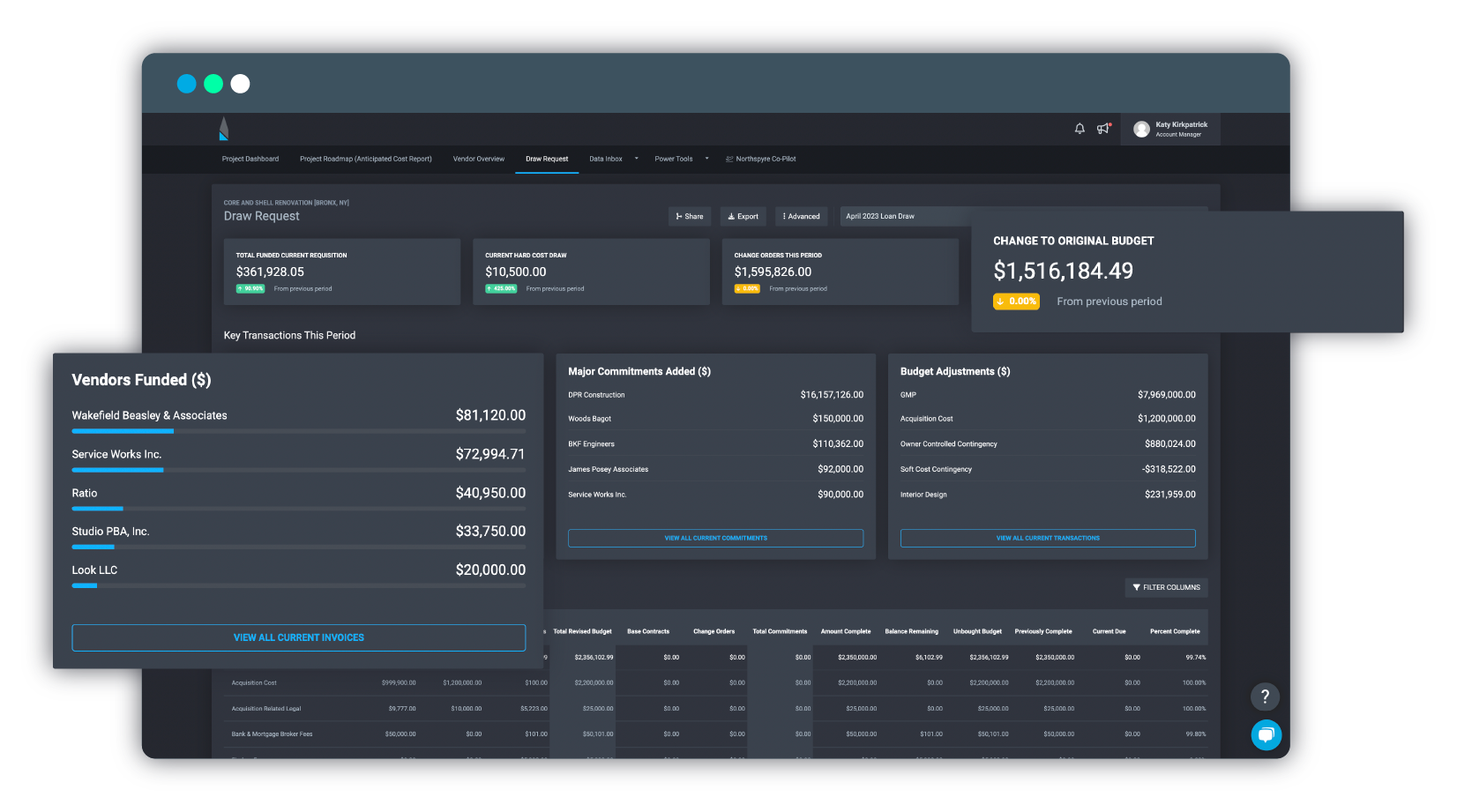Screen dimensions: 1457x812
Task: Click Katy Kirkpatrick's profile avatar
Action: (1141, 130)
